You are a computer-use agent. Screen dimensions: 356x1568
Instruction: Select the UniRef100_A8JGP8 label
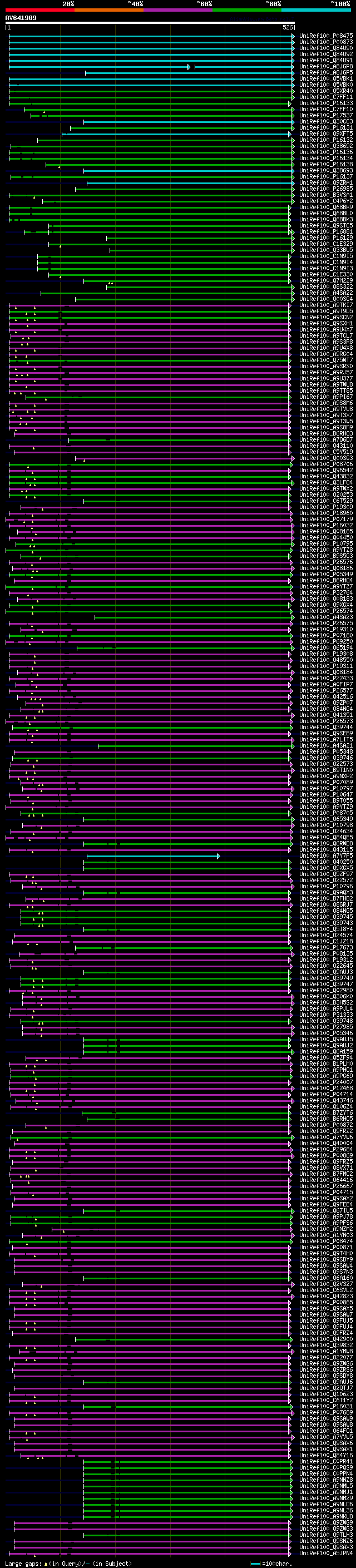tap(326, 66)
